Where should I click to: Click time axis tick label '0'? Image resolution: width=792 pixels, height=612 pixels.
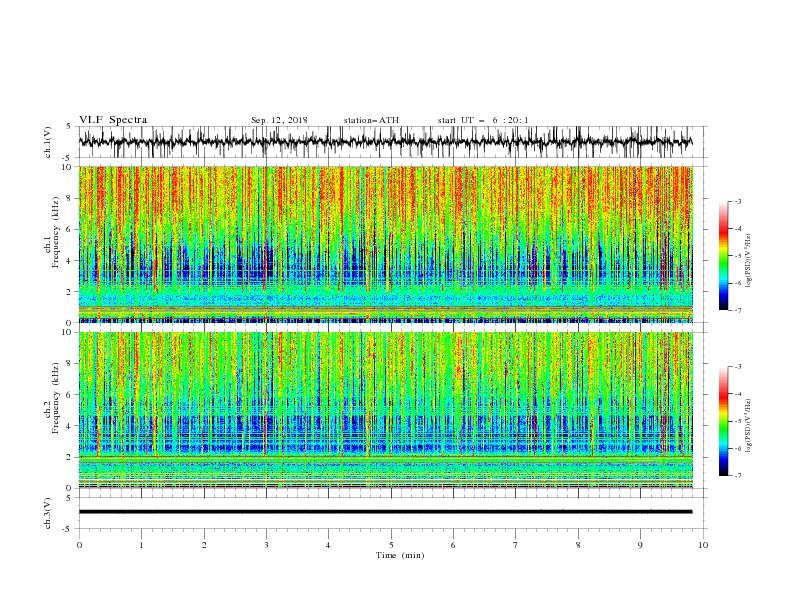[79, 545]
